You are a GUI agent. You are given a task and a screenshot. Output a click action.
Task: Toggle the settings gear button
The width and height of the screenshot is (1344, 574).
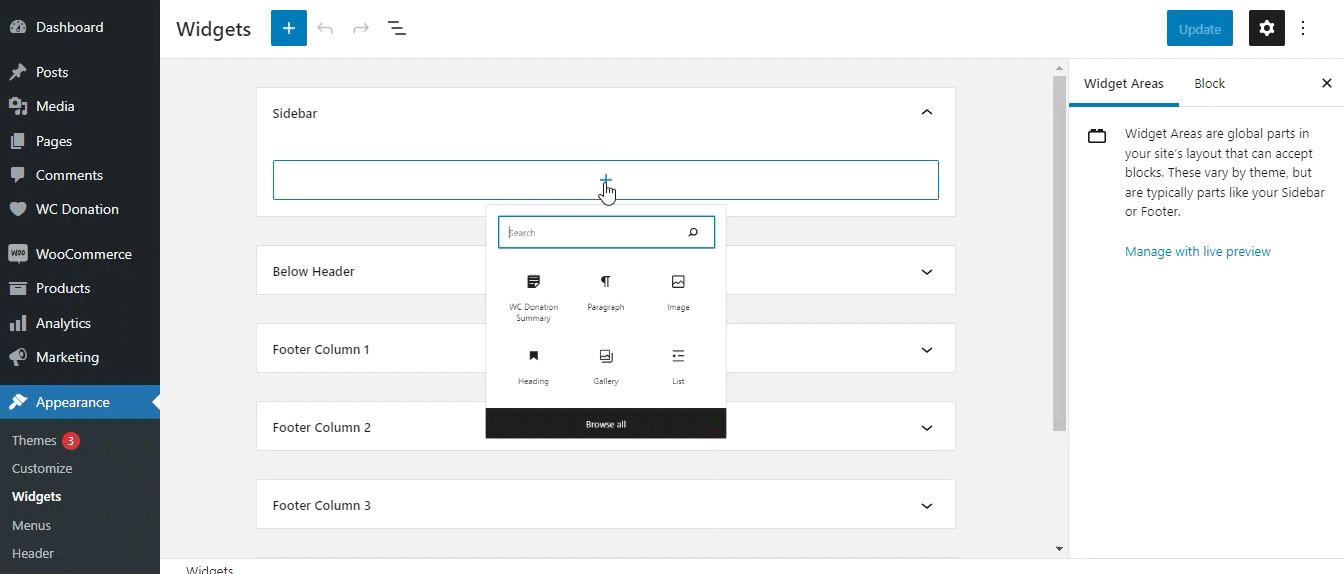(x=1267, y=28)
